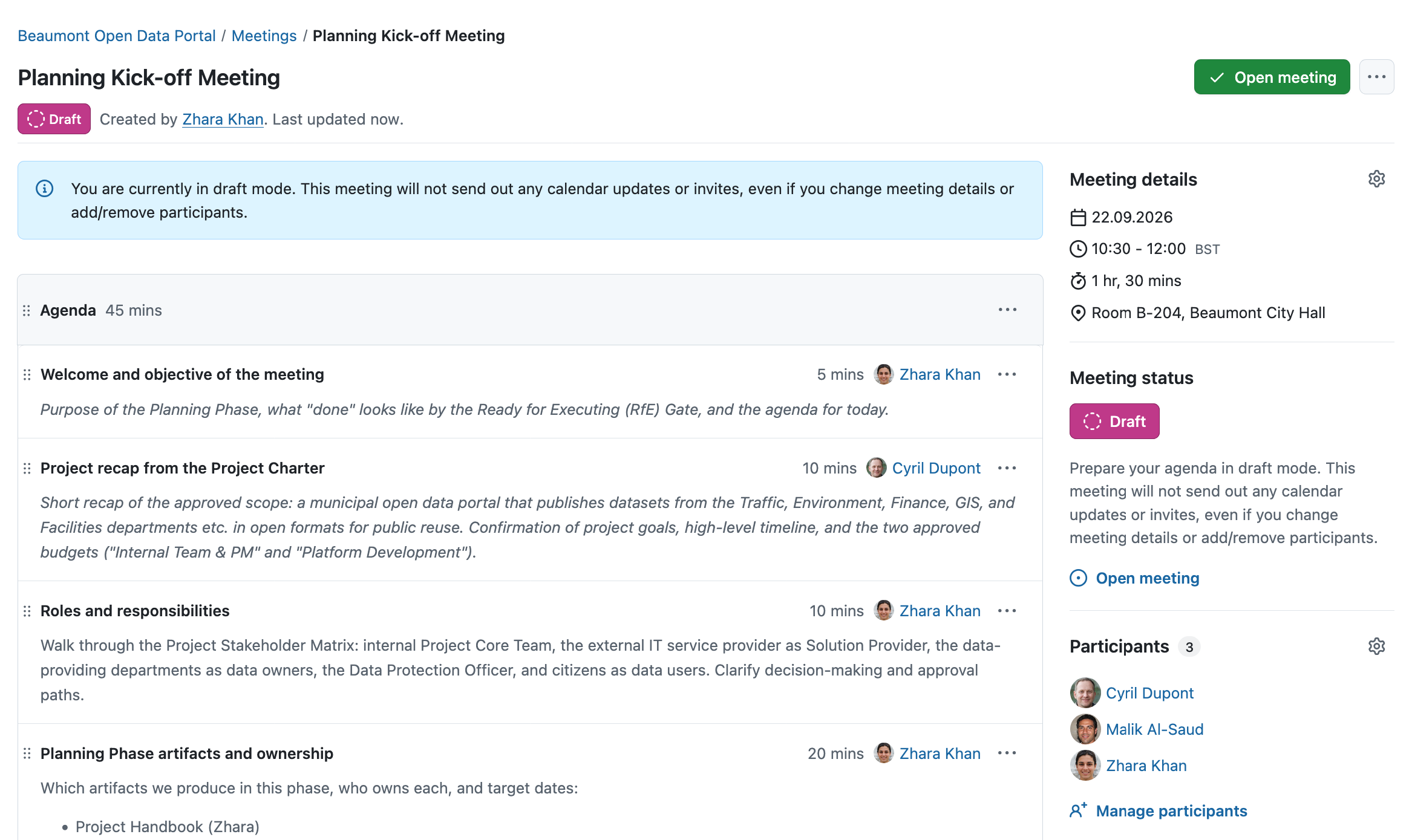Click drag handle for Roles and responsibilities
The image size is (1412, 840).
[27, 611]
